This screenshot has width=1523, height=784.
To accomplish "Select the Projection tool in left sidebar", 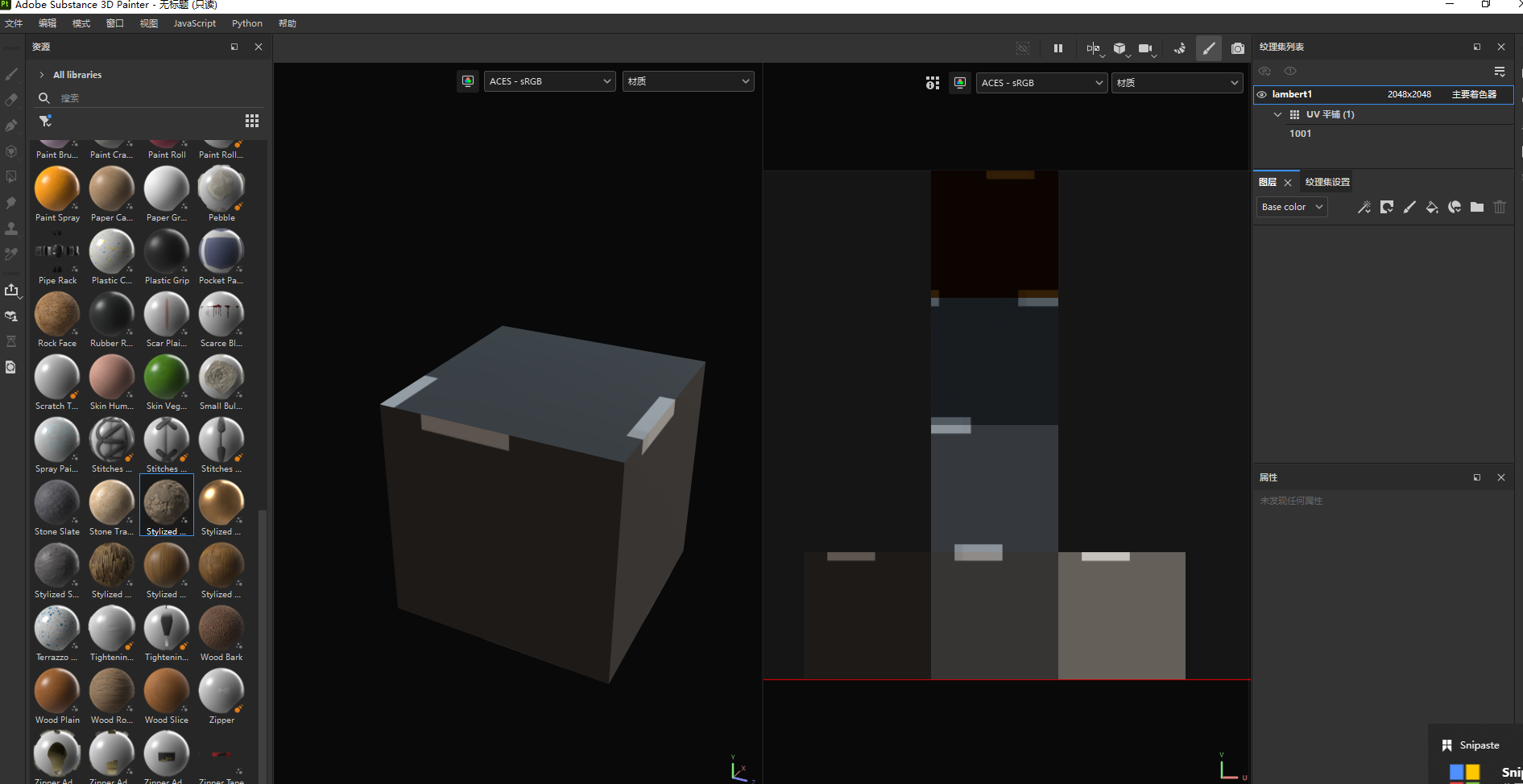I will click(11, 126).
